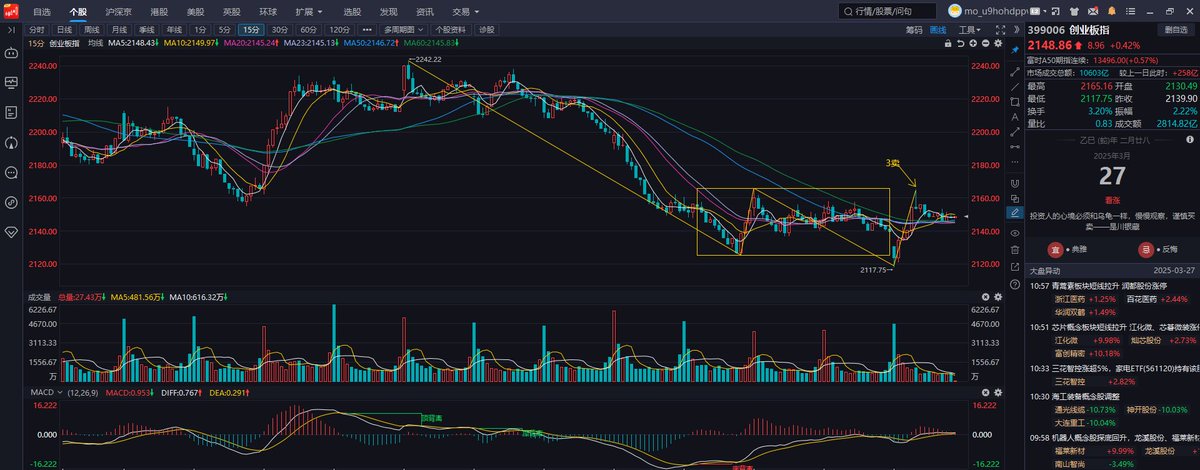This screenshot has width=1200, height=470.
Task: Open the 资讯 tab
Action: click(425, 11)
